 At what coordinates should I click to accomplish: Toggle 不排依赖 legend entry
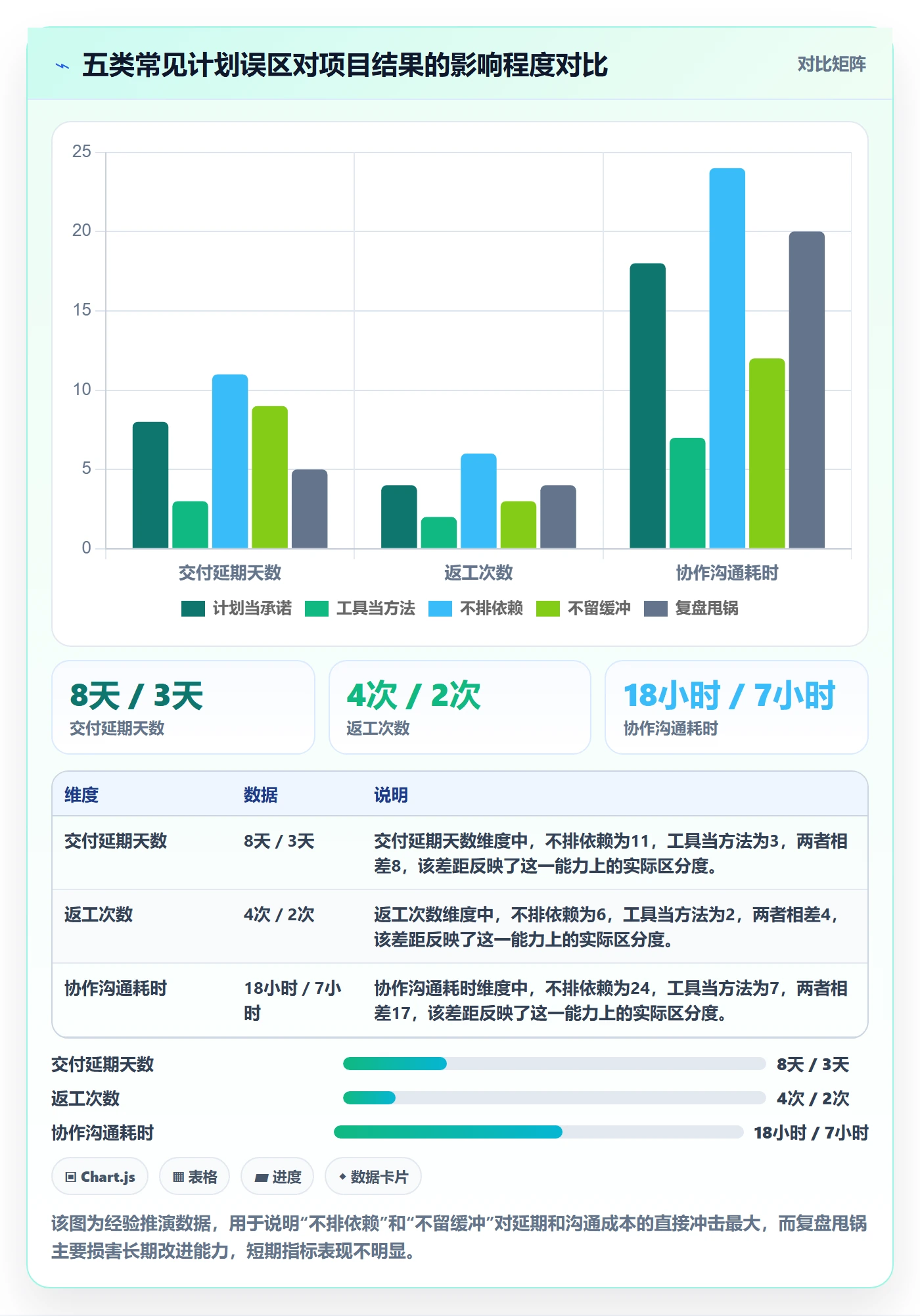tap(476, 609)
